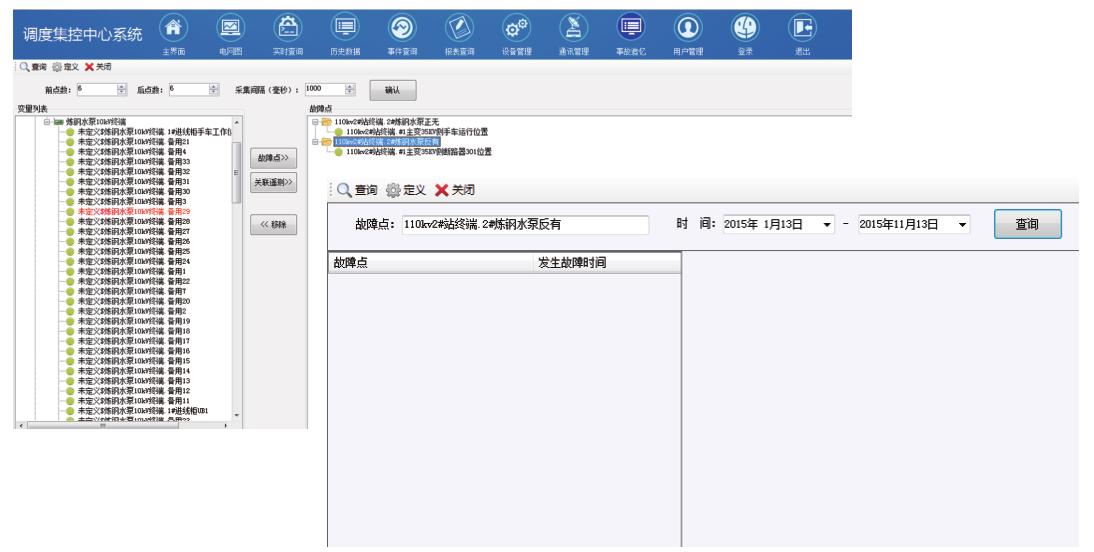Collapse the 炼钢水泵10kV终端 tree node
The width and height of the screenshot is (1094, 552).
point(46,122)
